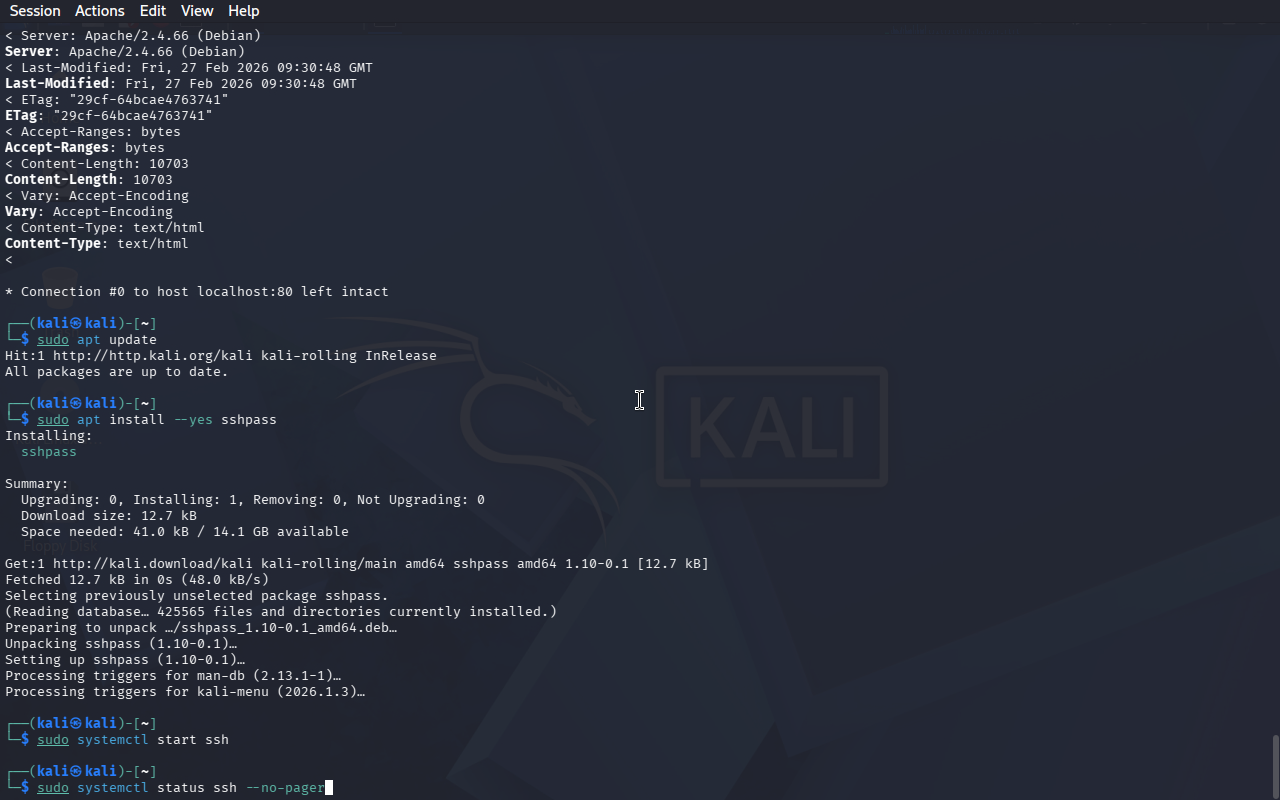Click the 'Summary:' line in apt output
Image resolution: width=1280 pixels, height=800 pixels.
click(37, 484)
